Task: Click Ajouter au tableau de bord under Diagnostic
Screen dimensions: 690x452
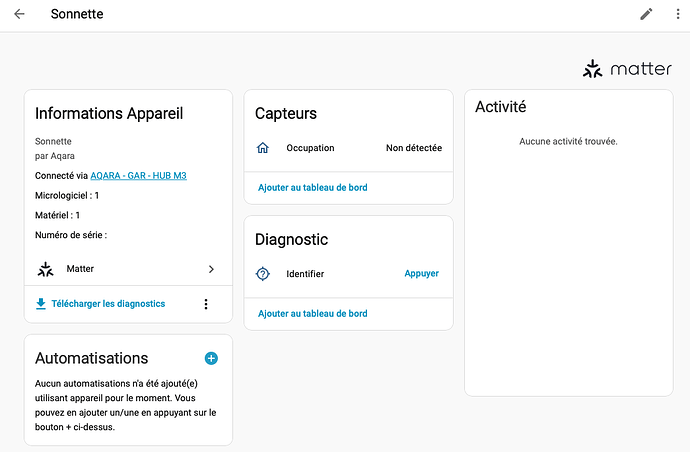Action: click(x=312, y=314)
